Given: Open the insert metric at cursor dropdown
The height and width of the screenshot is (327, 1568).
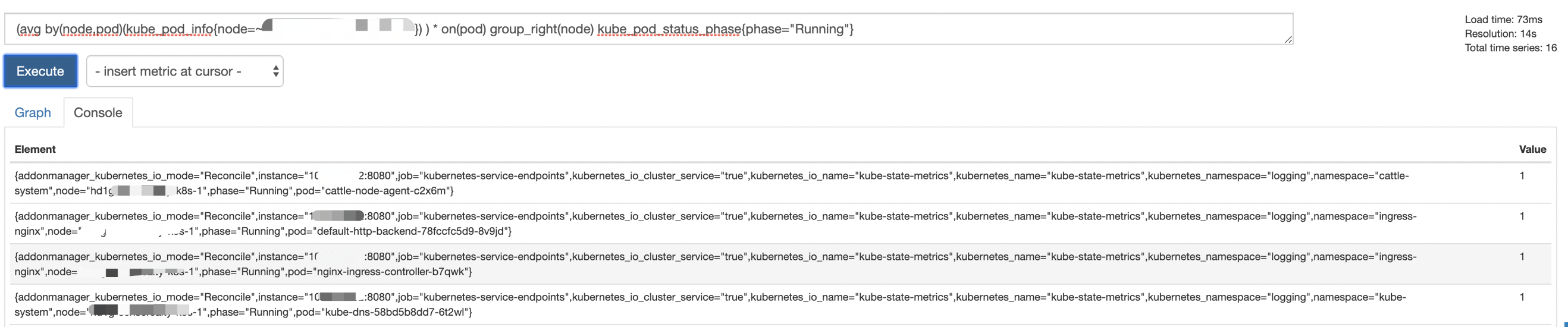Looking at the screenshot, I should click(184, 71).
